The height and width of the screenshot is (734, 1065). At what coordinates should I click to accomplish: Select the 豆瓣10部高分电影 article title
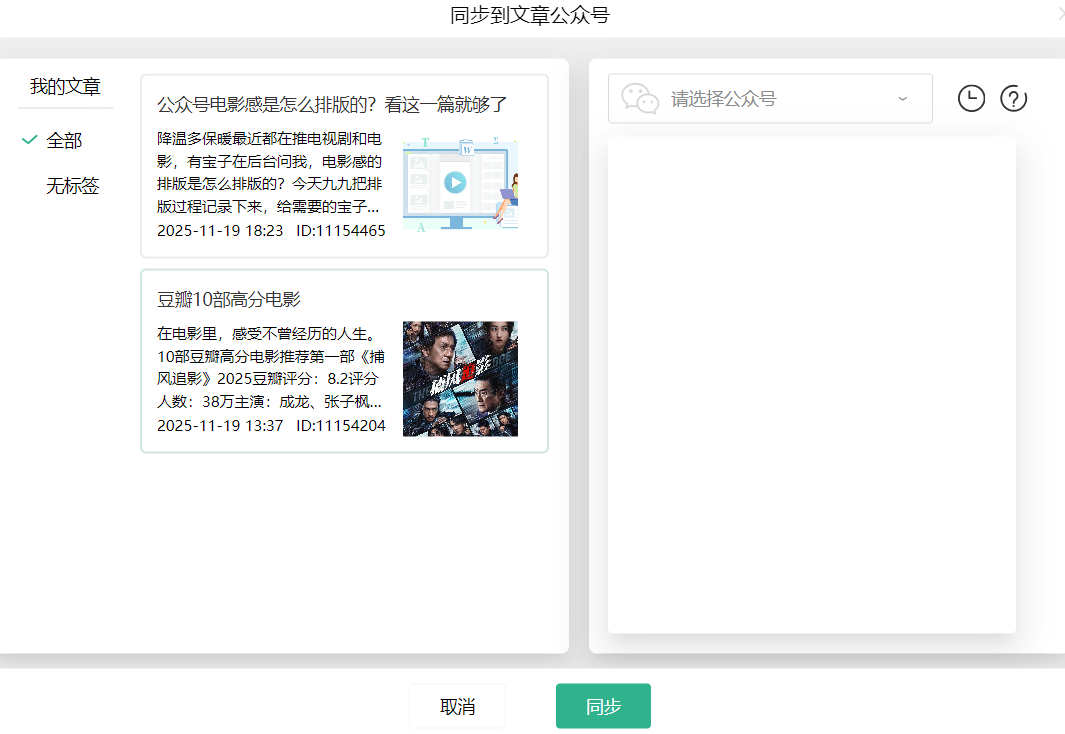[x=229, y=300]
